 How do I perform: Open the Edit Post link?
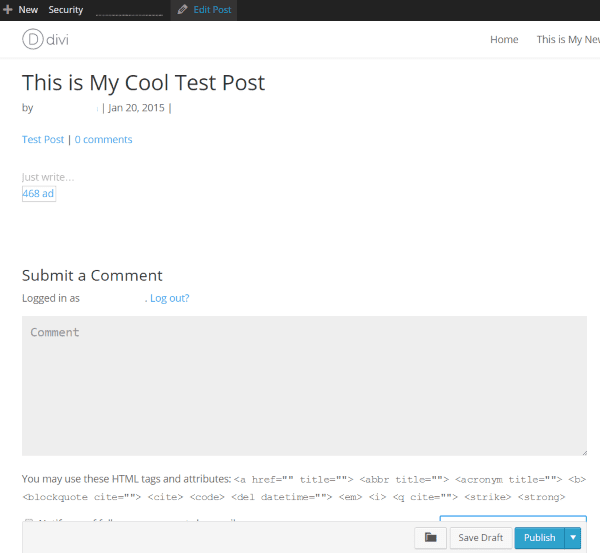pos(212,10)
